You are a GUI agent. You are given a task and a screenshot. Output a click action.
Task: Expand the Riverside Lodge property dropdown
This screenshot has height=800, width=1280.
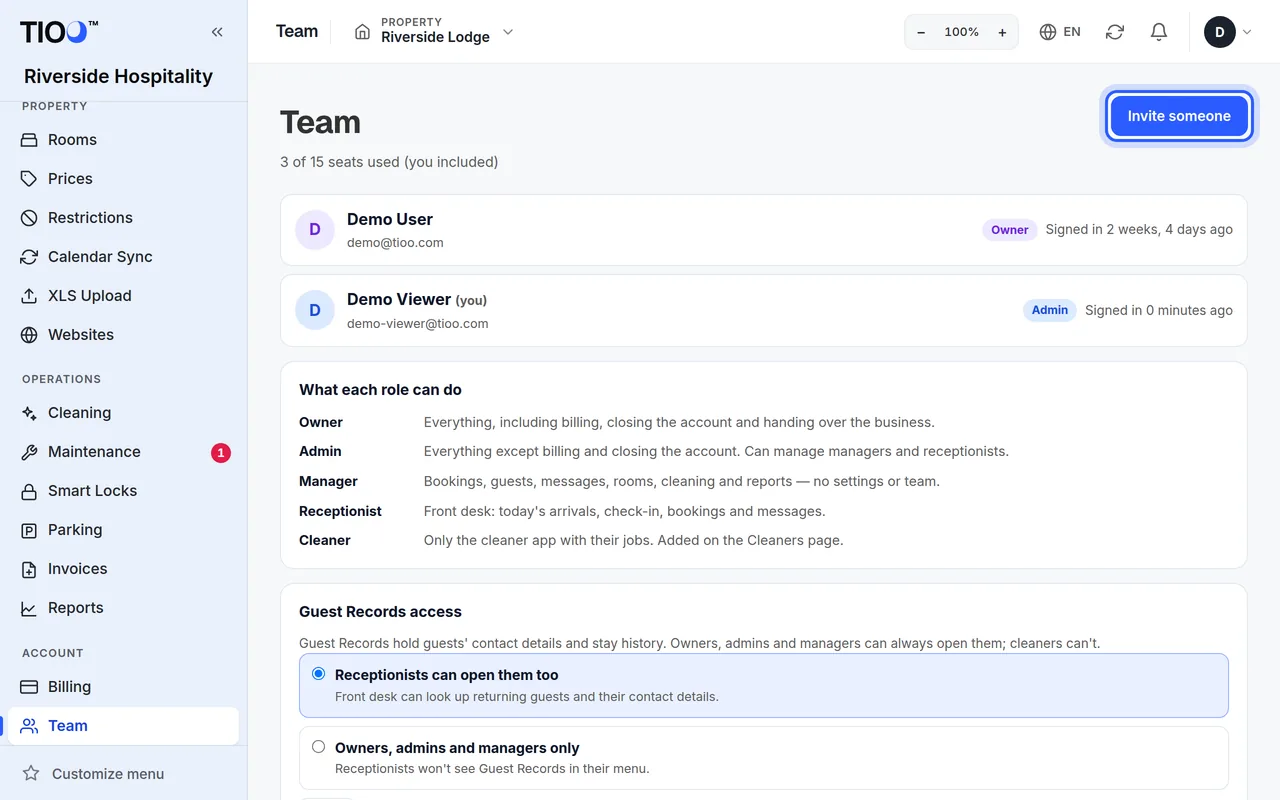click(x=434, y=32)
